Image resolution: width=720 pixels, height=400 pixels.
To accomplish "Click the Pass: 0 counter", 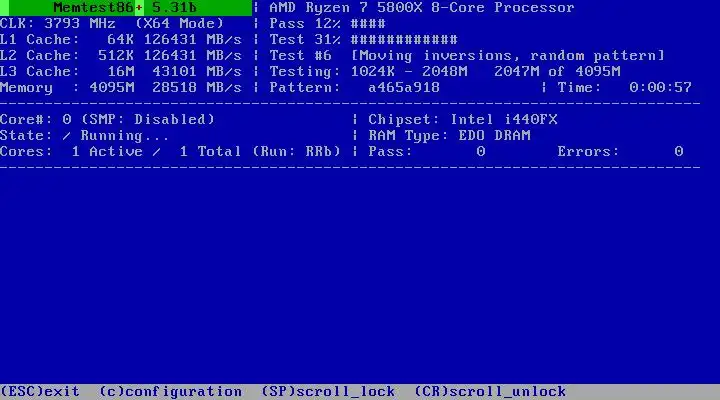I will click(x=427, y=152).
